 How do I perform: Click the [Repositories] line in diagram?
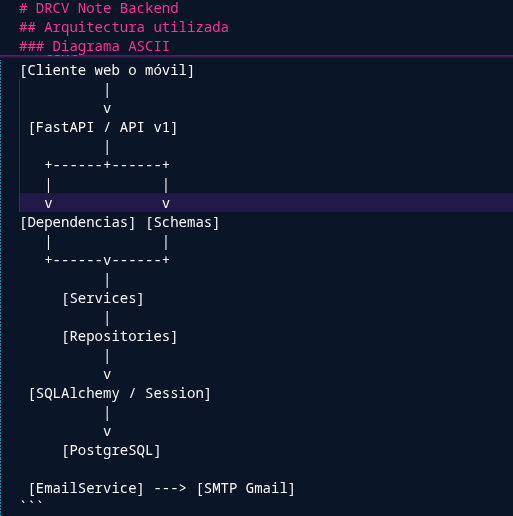click(119, 336)
